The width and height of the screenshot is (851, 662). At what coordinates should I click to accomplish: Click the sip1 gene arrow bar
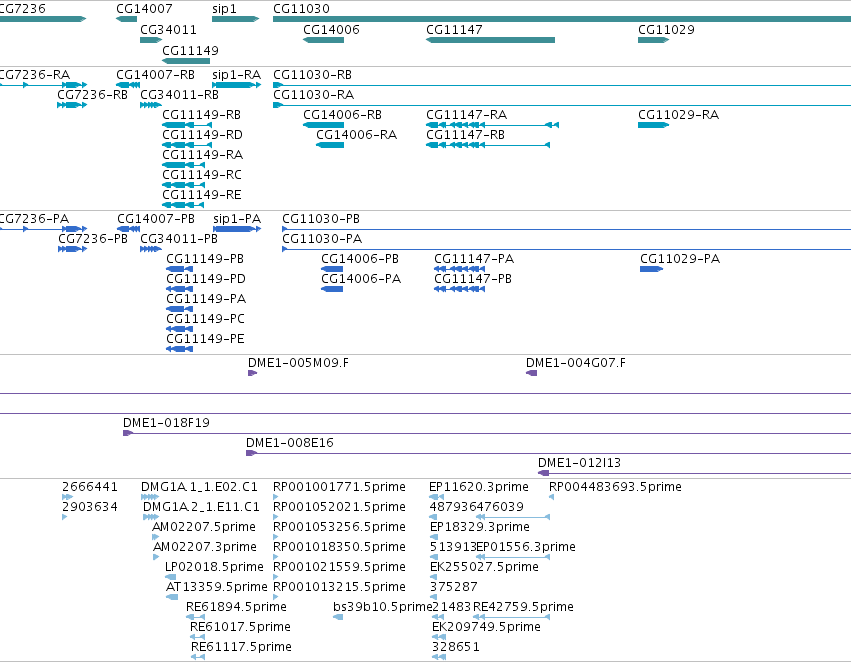pyautogui.click(x=236, y=19)
